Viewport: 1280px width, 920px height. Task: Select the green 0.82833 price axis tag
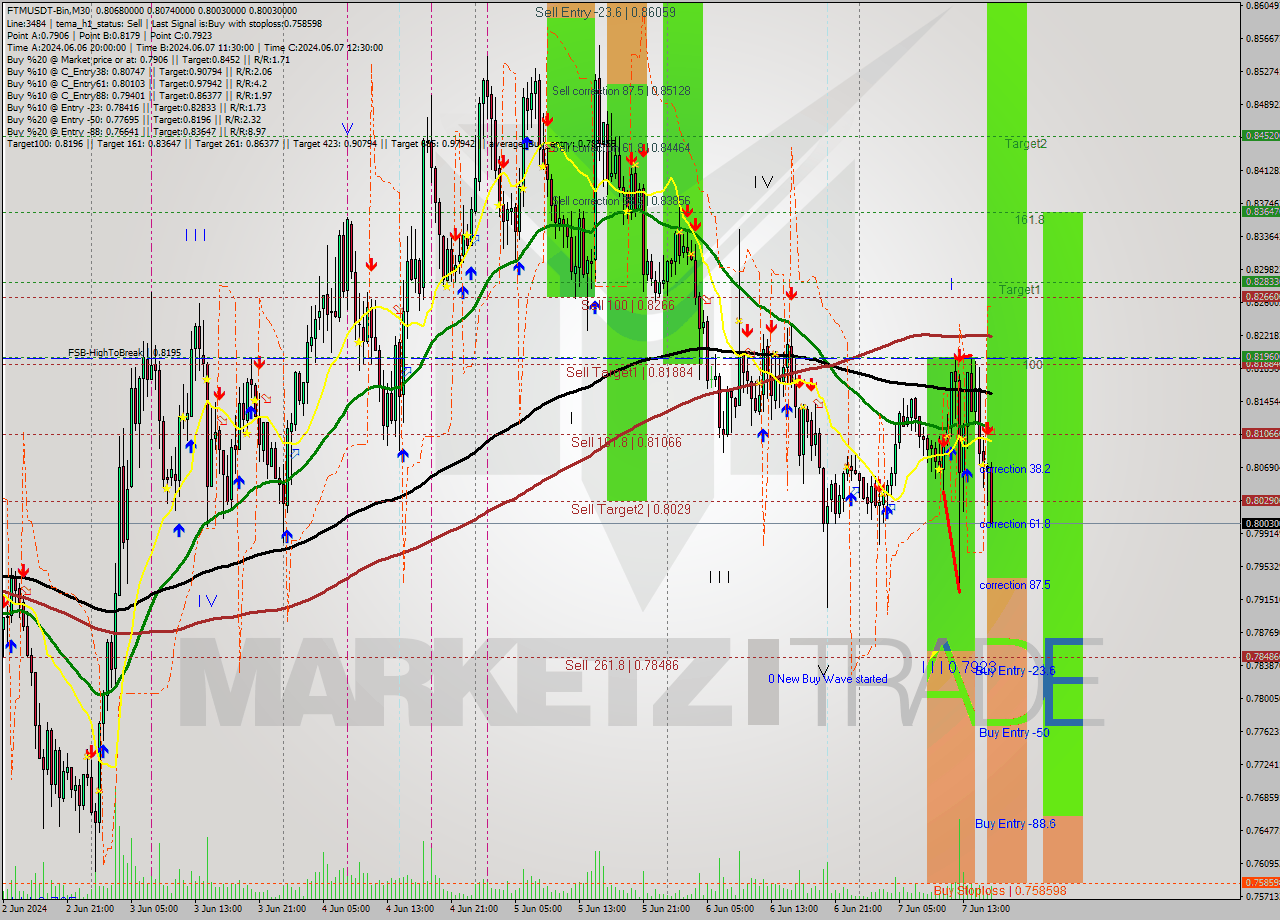[x=1260, y=282]
